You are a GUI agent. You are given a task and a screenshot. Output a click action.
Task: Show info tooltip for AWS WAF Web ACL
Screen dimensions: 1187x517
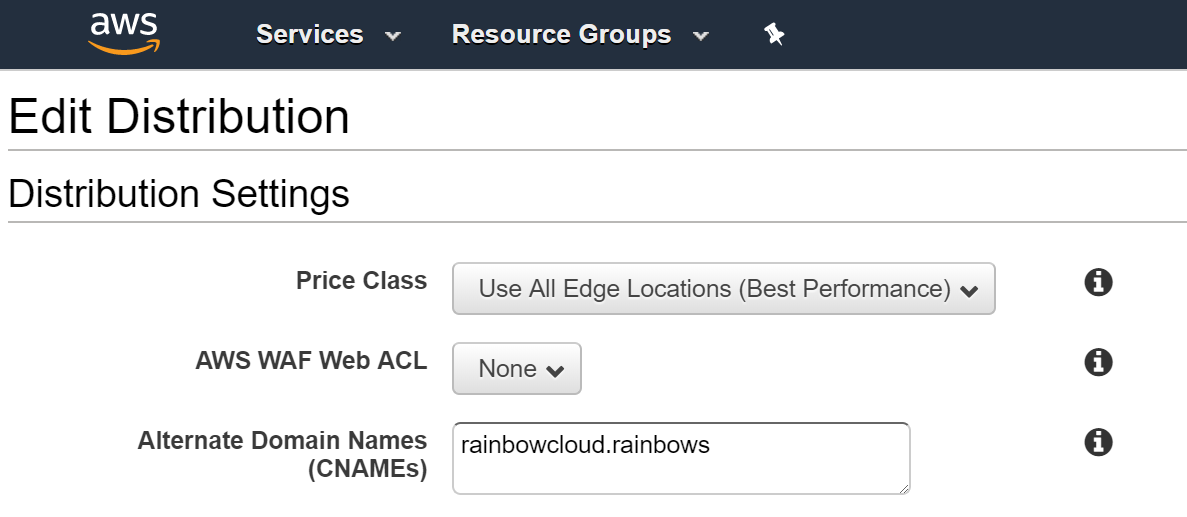coord(1098,362)
